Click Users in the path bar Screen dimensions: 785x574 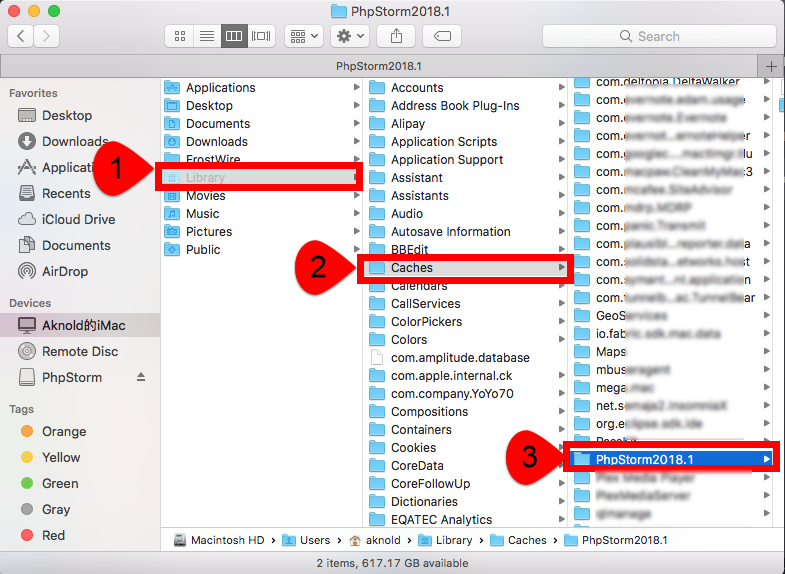click(x=314, y=540)
